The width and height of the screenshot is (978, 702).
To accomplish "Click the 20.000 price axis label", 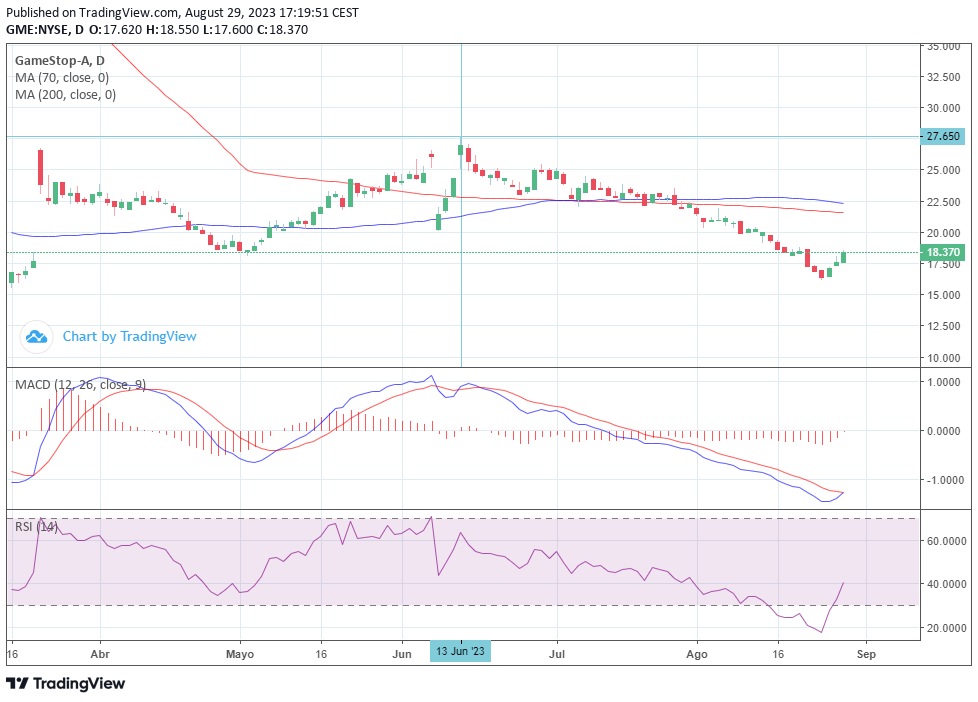I will [x=943, y=233].
